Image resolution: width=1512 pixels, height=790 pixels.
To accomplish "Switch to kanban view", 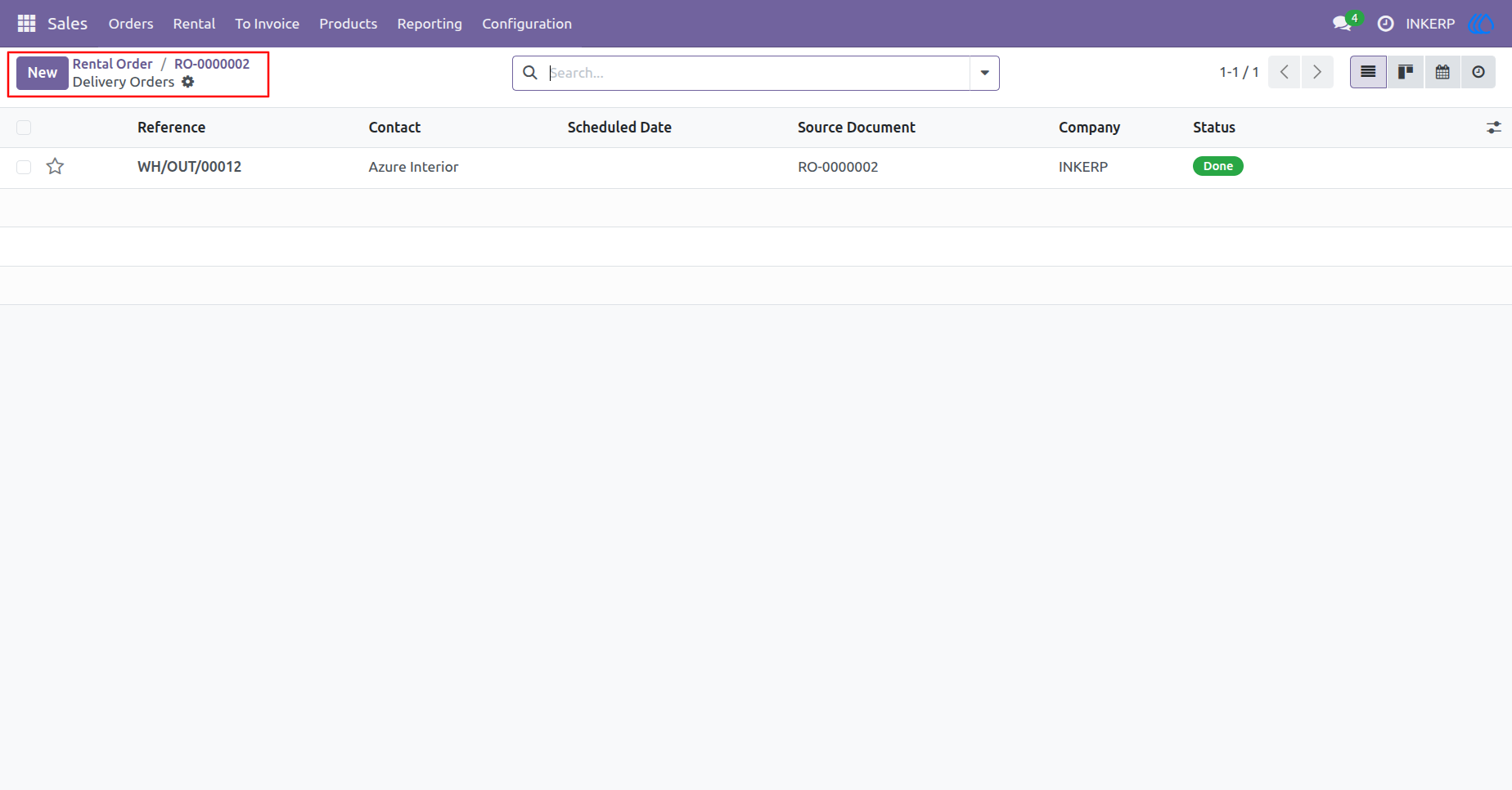I will [x=1405, y=72].
